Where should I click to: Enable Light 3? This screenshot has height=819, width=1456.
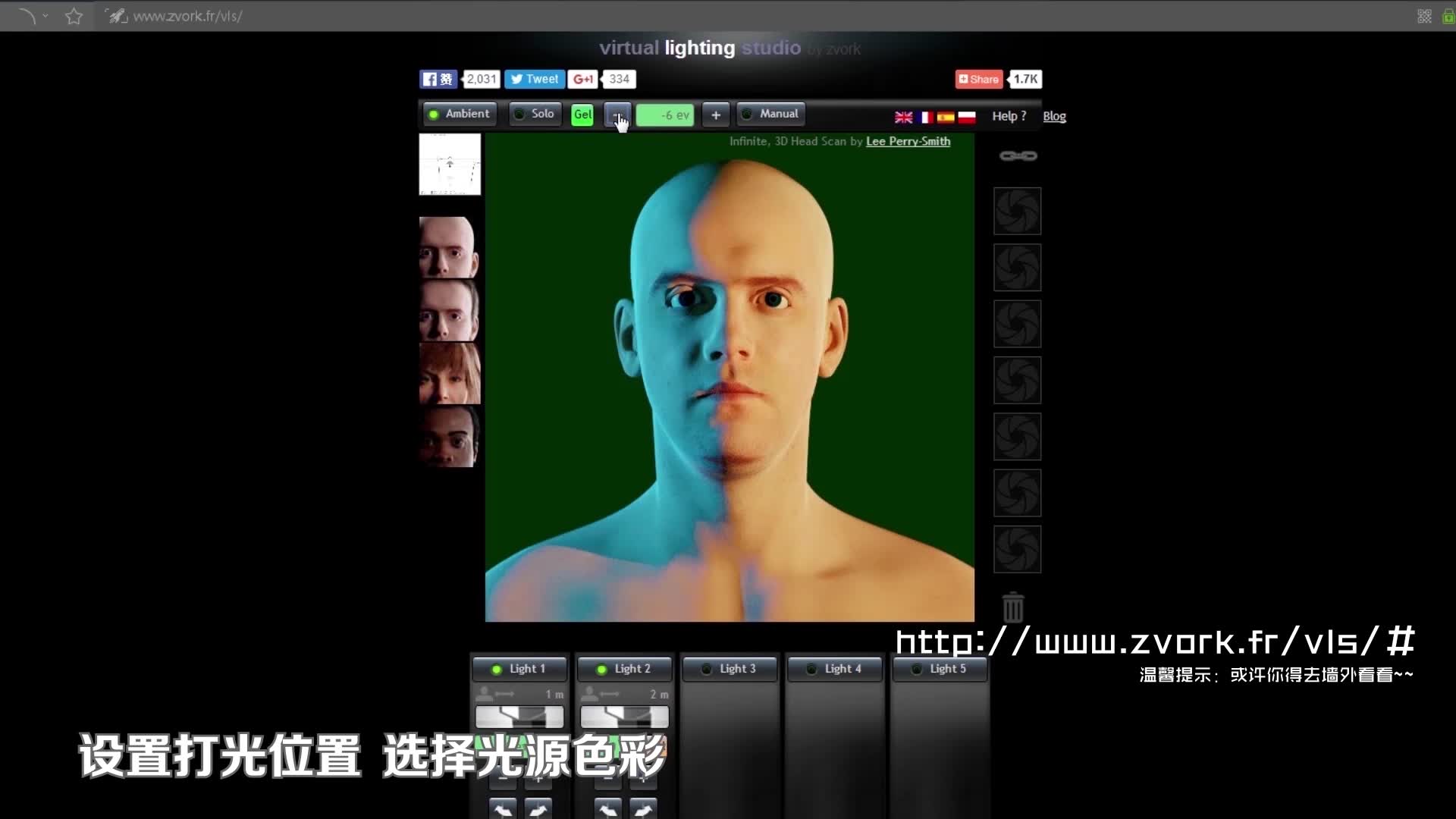[730, 669]
